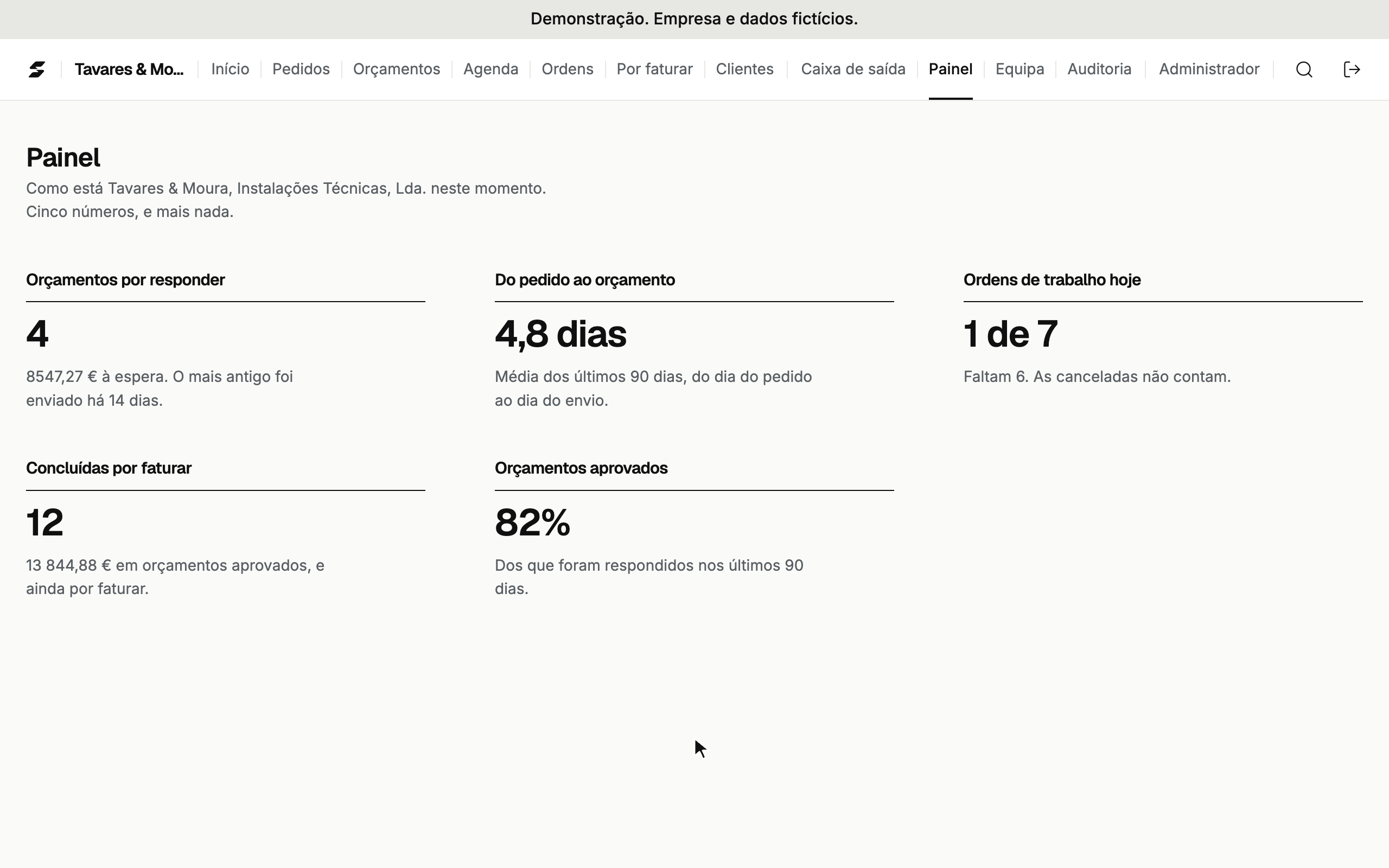Click the 'Faltam 6. As canceladas' note
Viewport: 1389px width, 868px height.
click(x=1097, y=376)
